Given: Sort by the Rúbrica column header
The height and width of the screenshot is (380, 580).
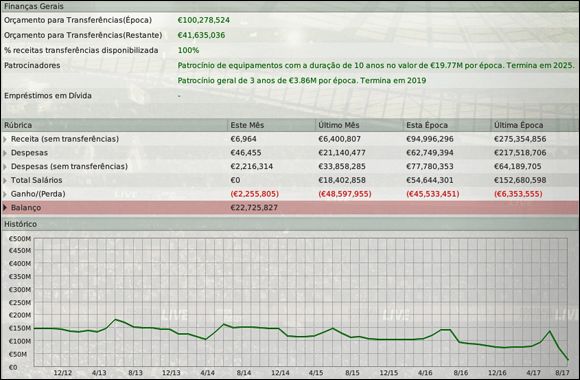Looking at the screenshot, I should [x=114, y=125].
